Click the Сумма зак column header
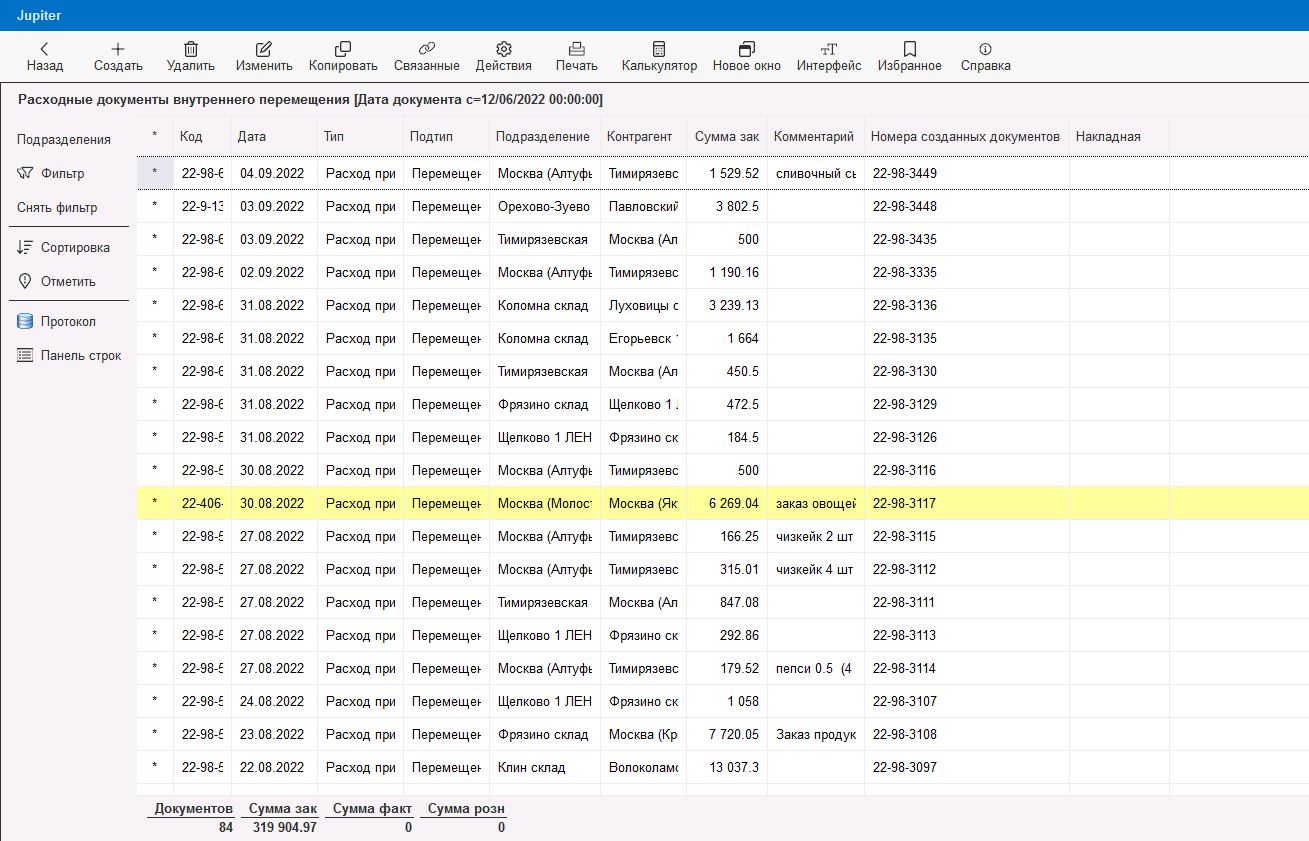 (727, 136)
